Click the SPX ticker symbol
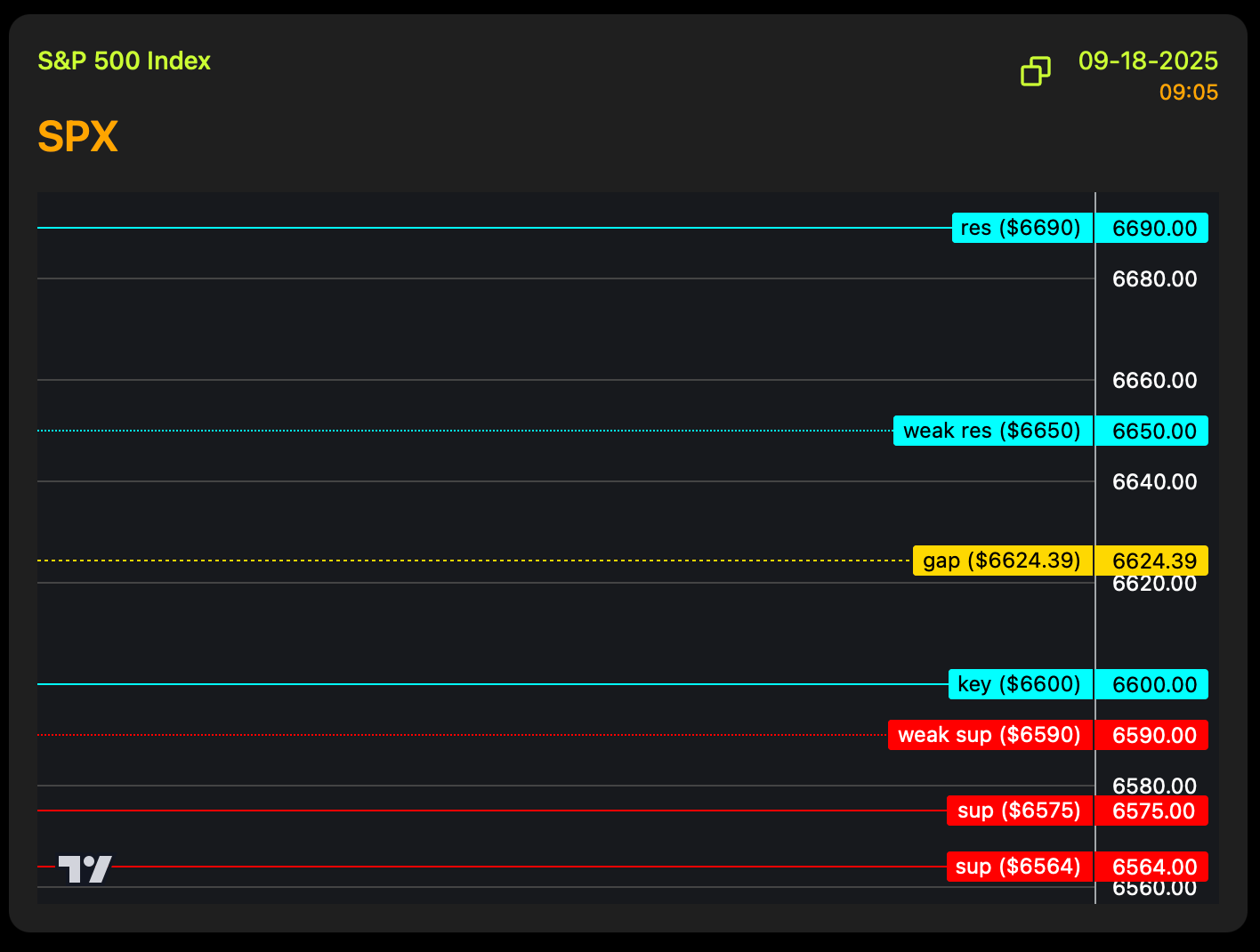The image size is (1260, 952). (x=77, y=137)
